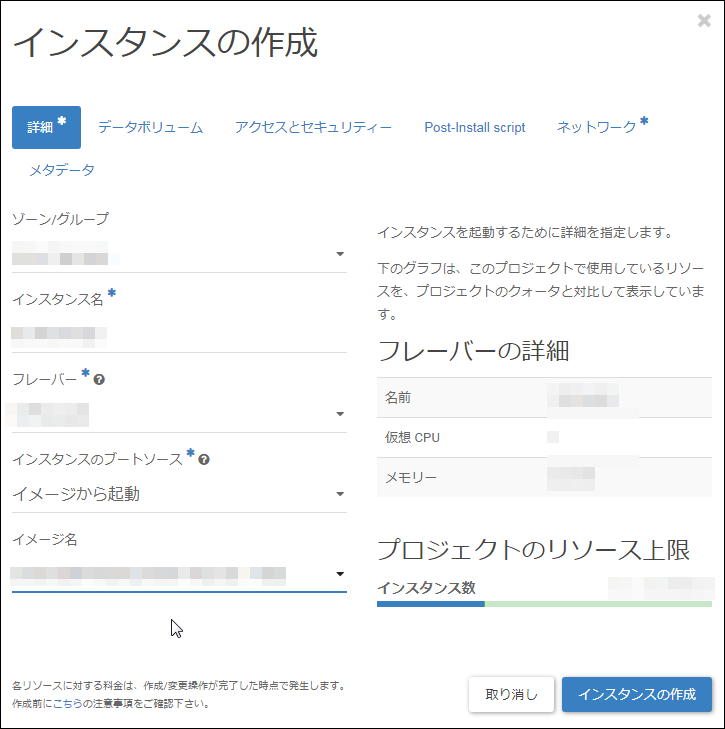Click the プロジェクトのリソース上限 heading

533,550
